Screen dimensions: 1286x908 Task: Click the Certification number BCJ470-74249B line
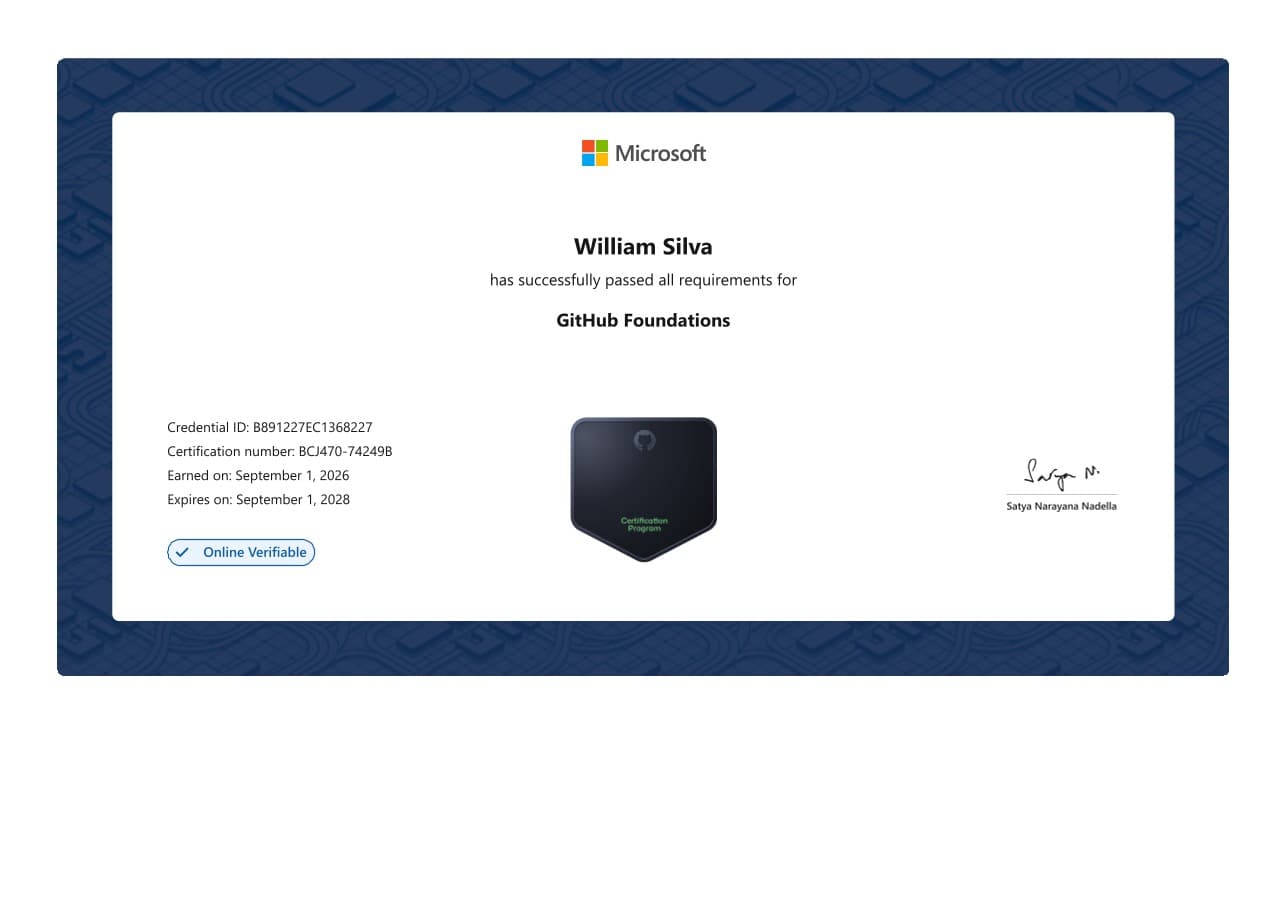(280, 451)
